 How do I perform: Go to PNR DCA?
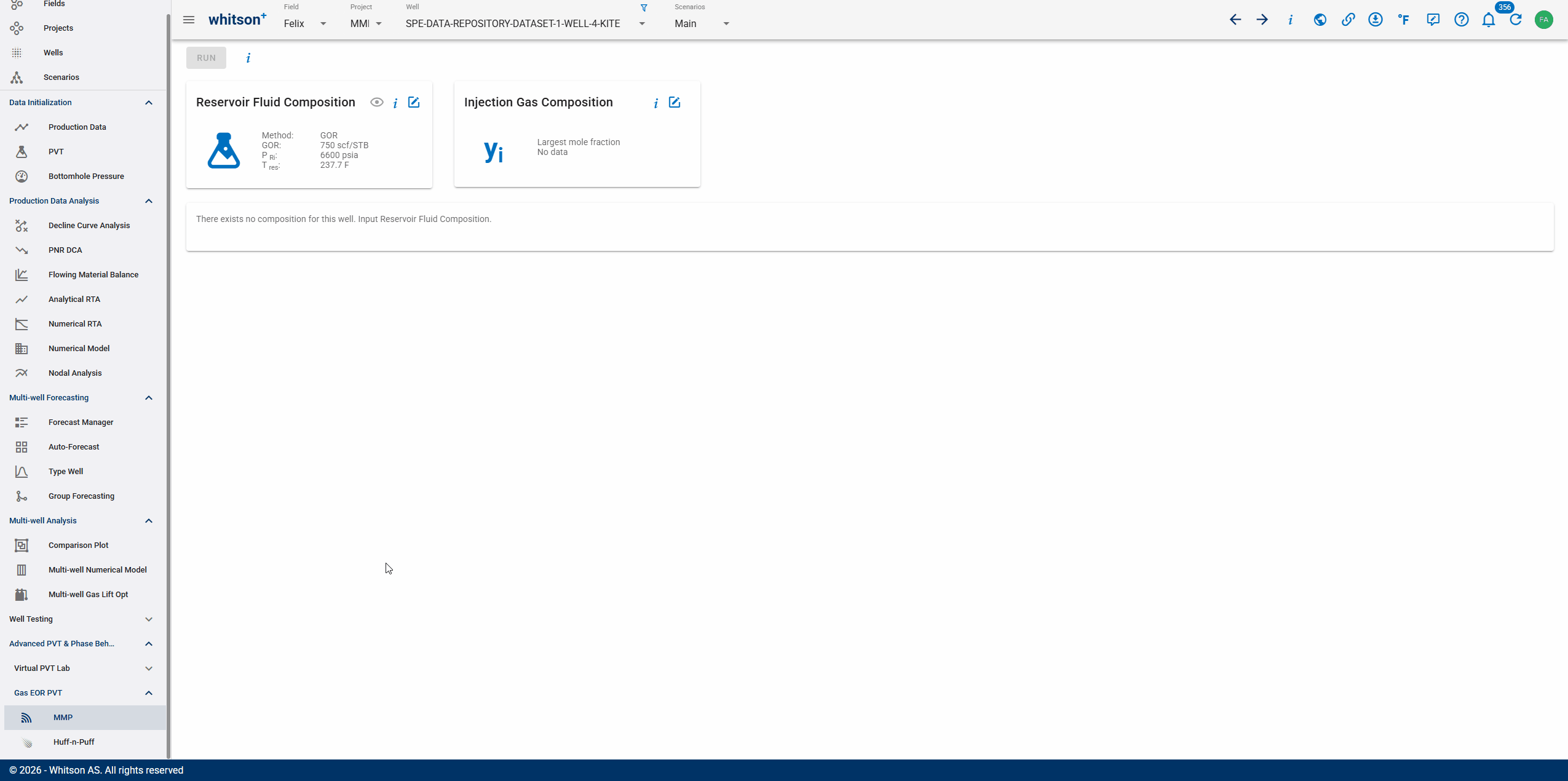(x=83, y=250)
